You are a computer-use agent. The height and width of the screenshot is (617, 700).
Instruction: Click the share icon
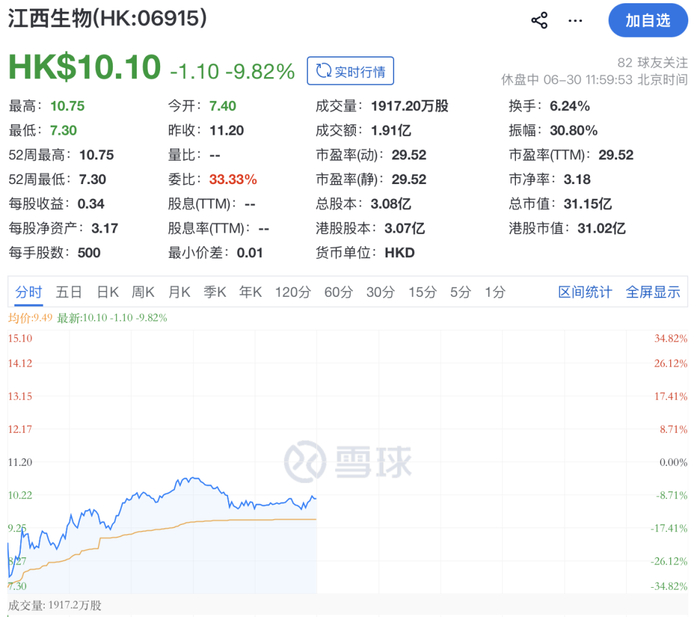[539, 21]
